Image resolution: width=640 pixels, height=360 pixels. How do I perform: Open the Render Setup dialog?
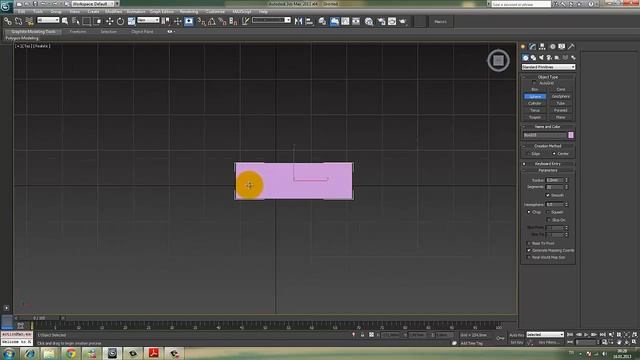coord(381,21)
